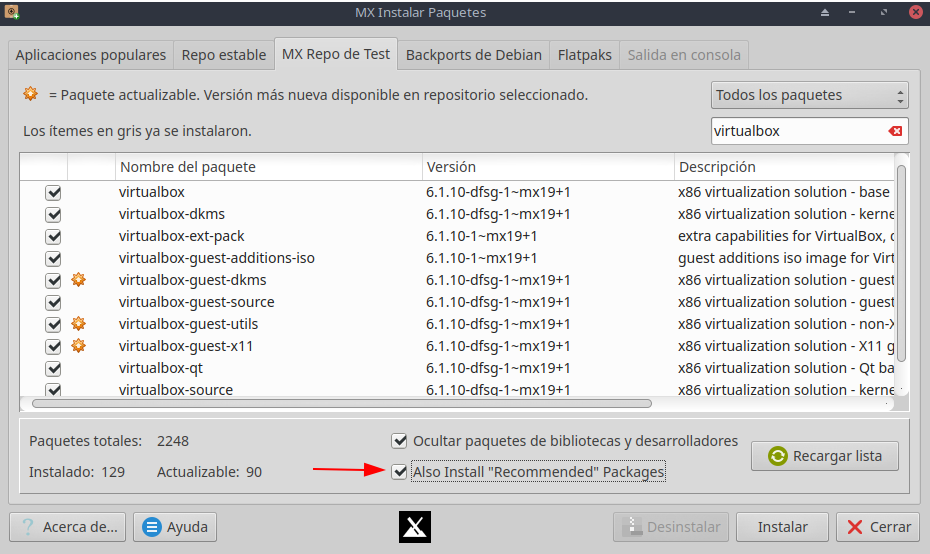The height and width of the screenshot is (554, 930).
Task: Click the upgradable star icon beside virtualbox-guest-utils
Action: tap(78, 323)
